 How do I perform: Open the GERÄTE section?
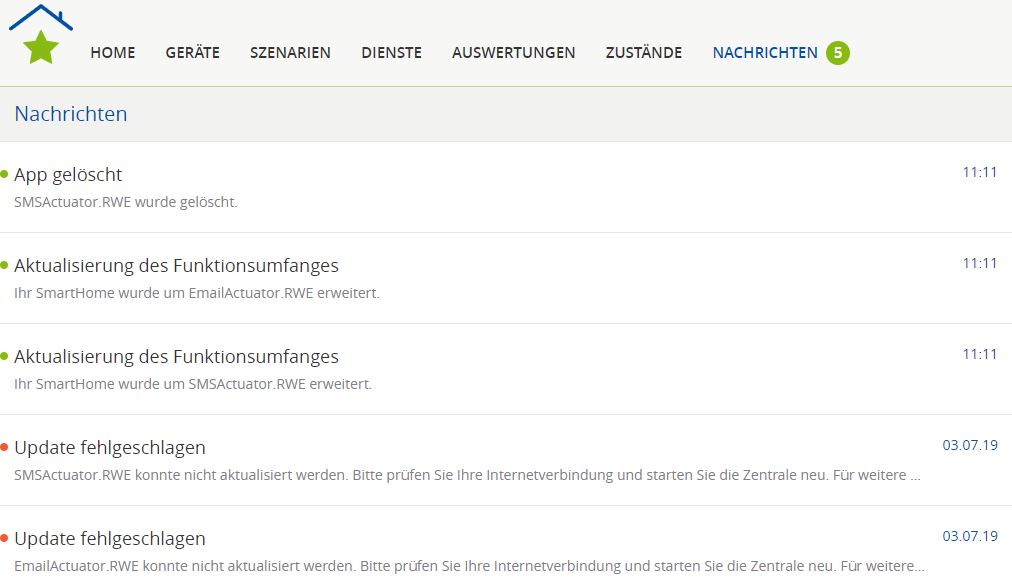192,53
